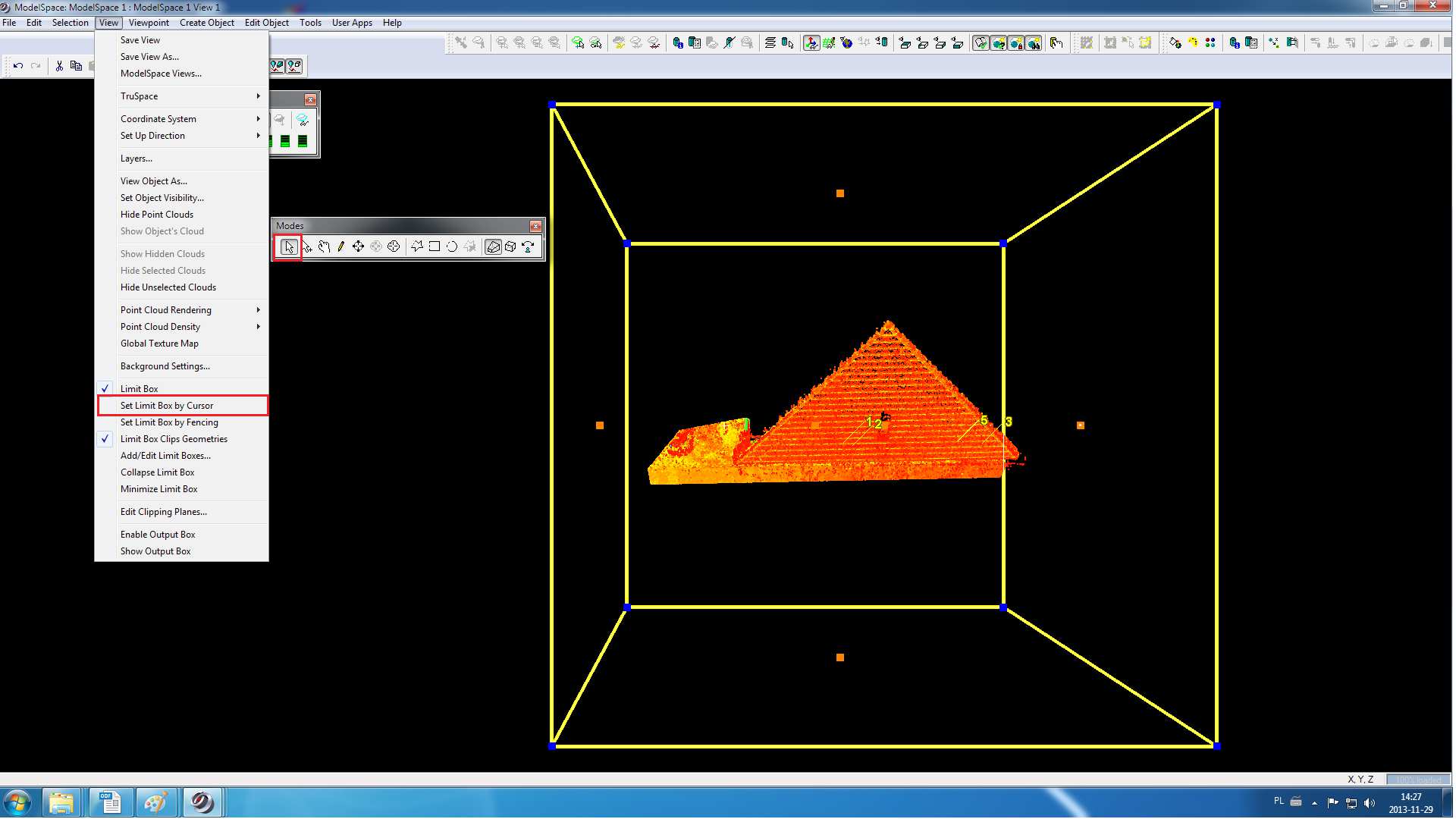The width and height of the screenshot is (1456, 819).
Task: Open ModelSpace Views dialog entry
Action: click(x=182, y=74)
